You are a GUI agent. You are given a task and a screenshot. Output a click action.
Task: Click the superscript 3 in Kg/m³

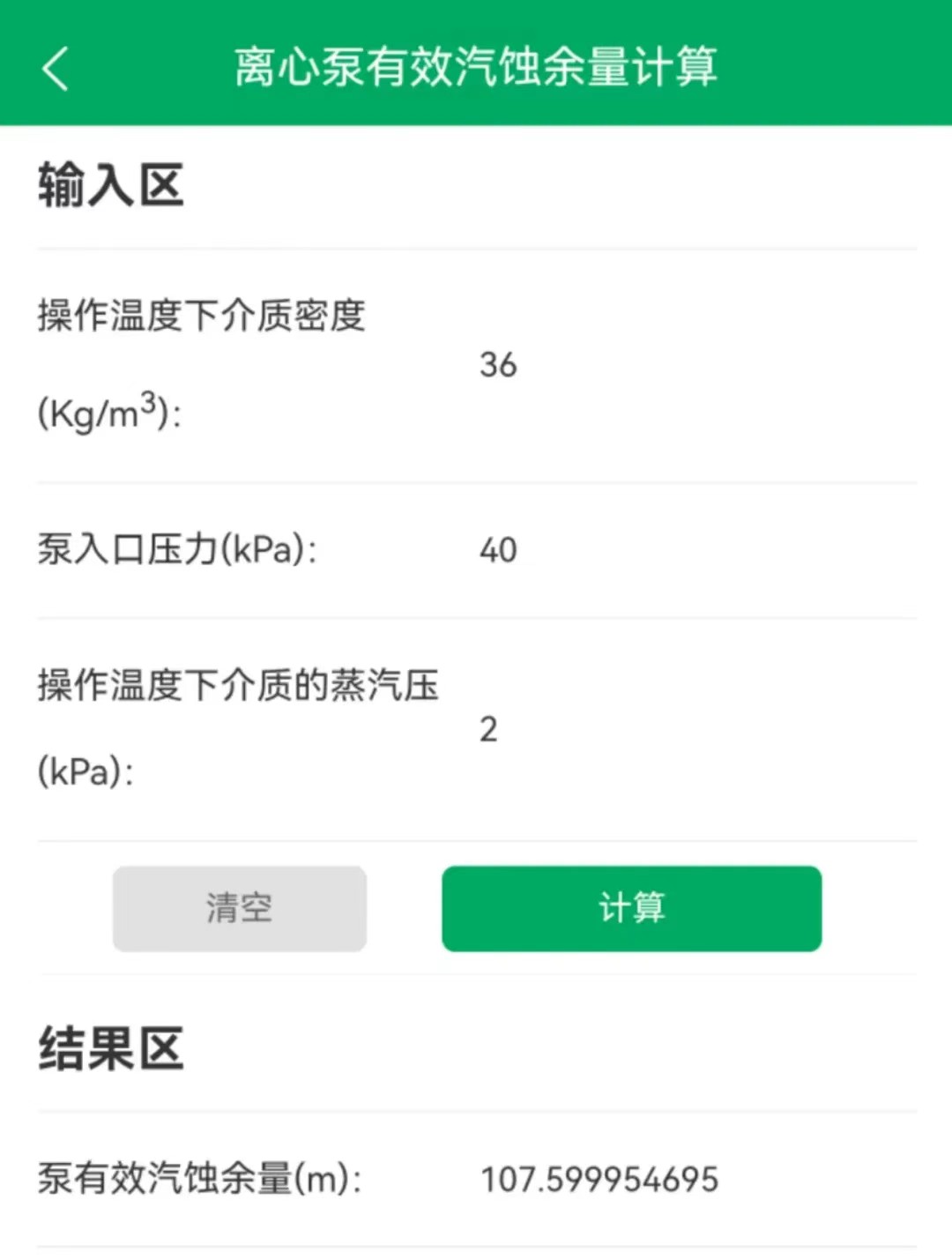coord(149,402)
